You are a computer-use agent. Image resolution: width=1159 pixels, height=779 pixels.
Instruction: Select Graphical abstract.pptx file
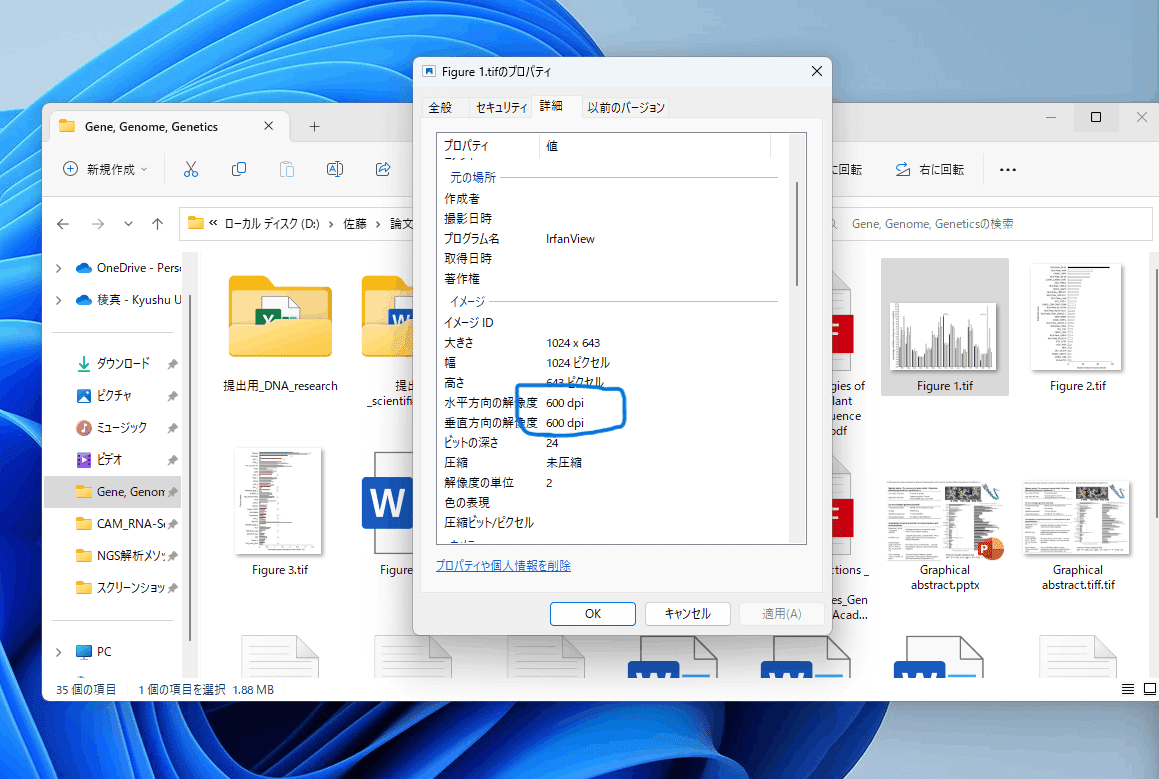pyautogui.click(x=945, y=534)
